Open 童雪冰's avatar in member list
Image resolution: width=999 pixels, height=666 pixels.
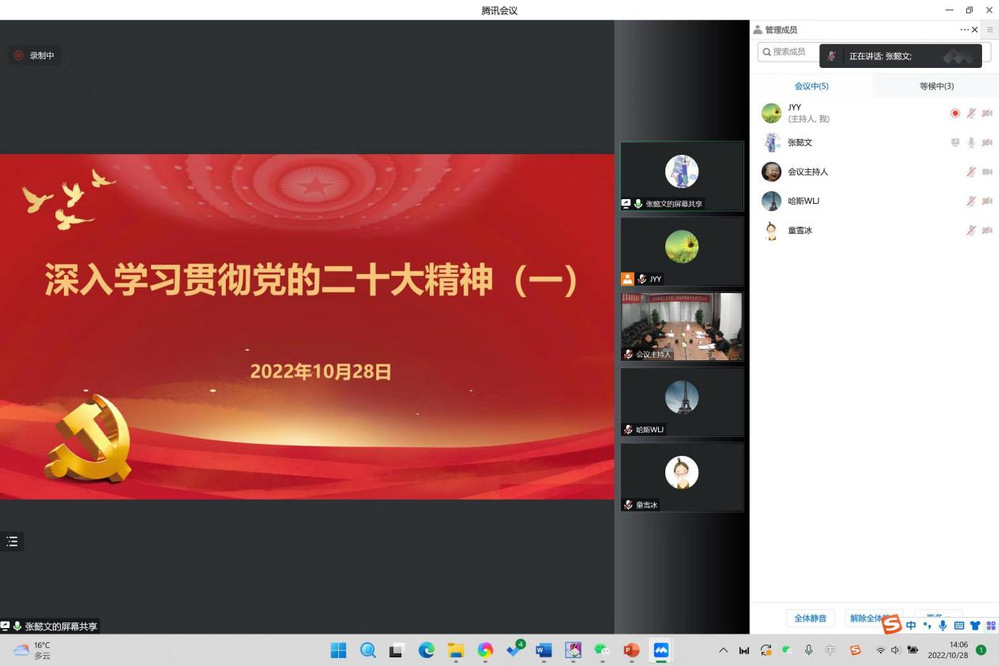771,230
